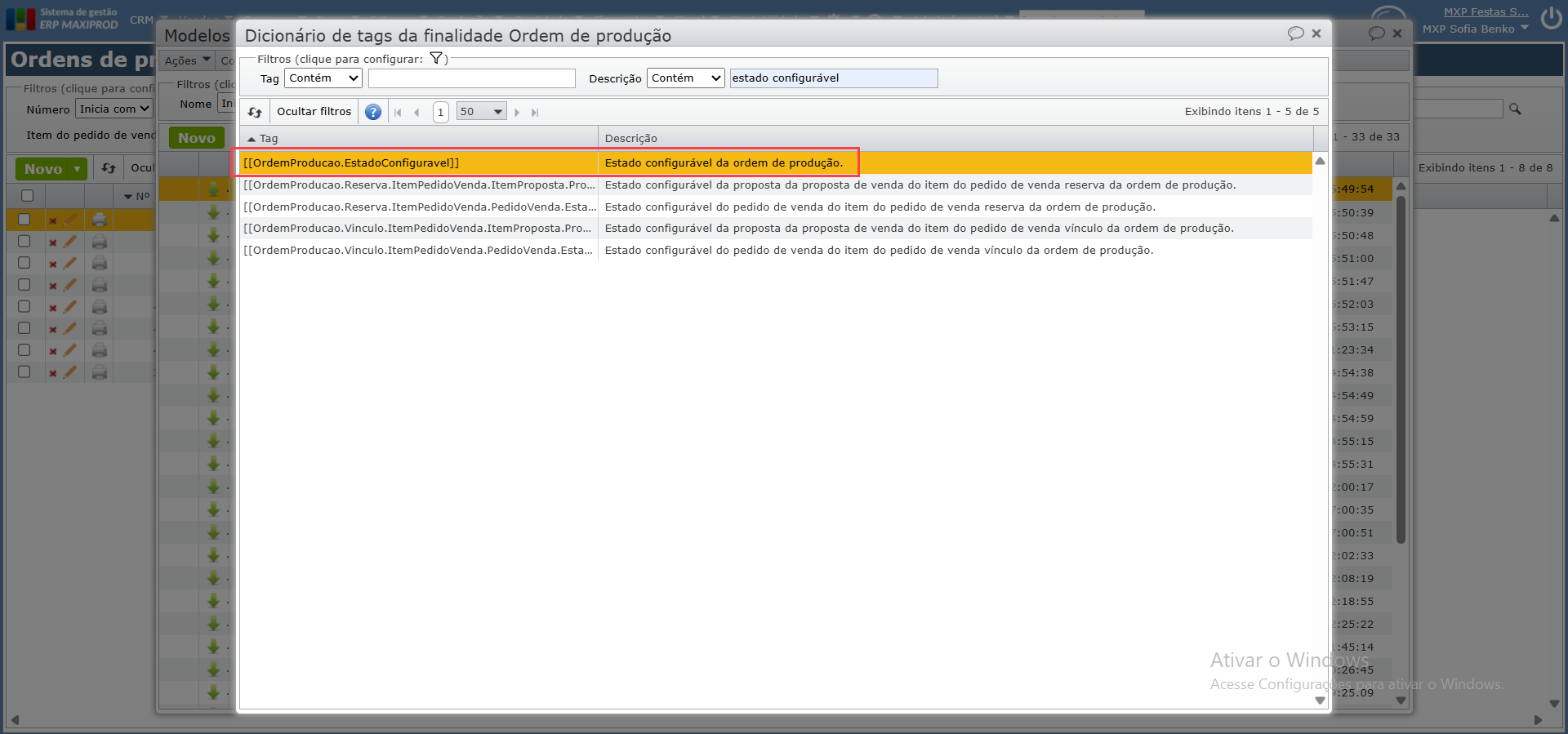Image resolution: width=1568 pixels, height=734 pixels.
Task: Open comments for the tag dictionary dialog
Action: pos(1295,33)
